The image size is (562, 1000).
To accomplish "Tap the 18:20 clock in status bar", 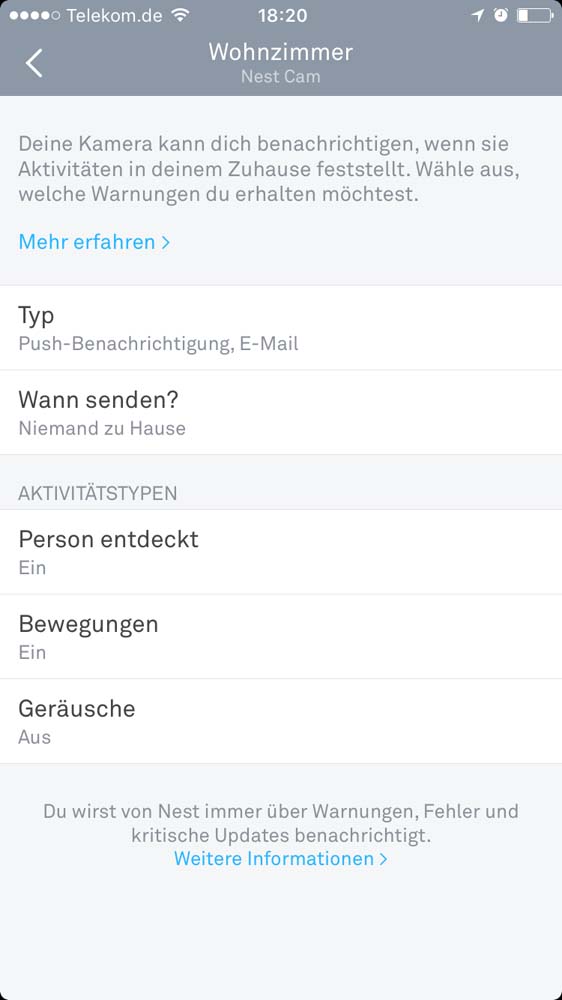I will (282, 15).
